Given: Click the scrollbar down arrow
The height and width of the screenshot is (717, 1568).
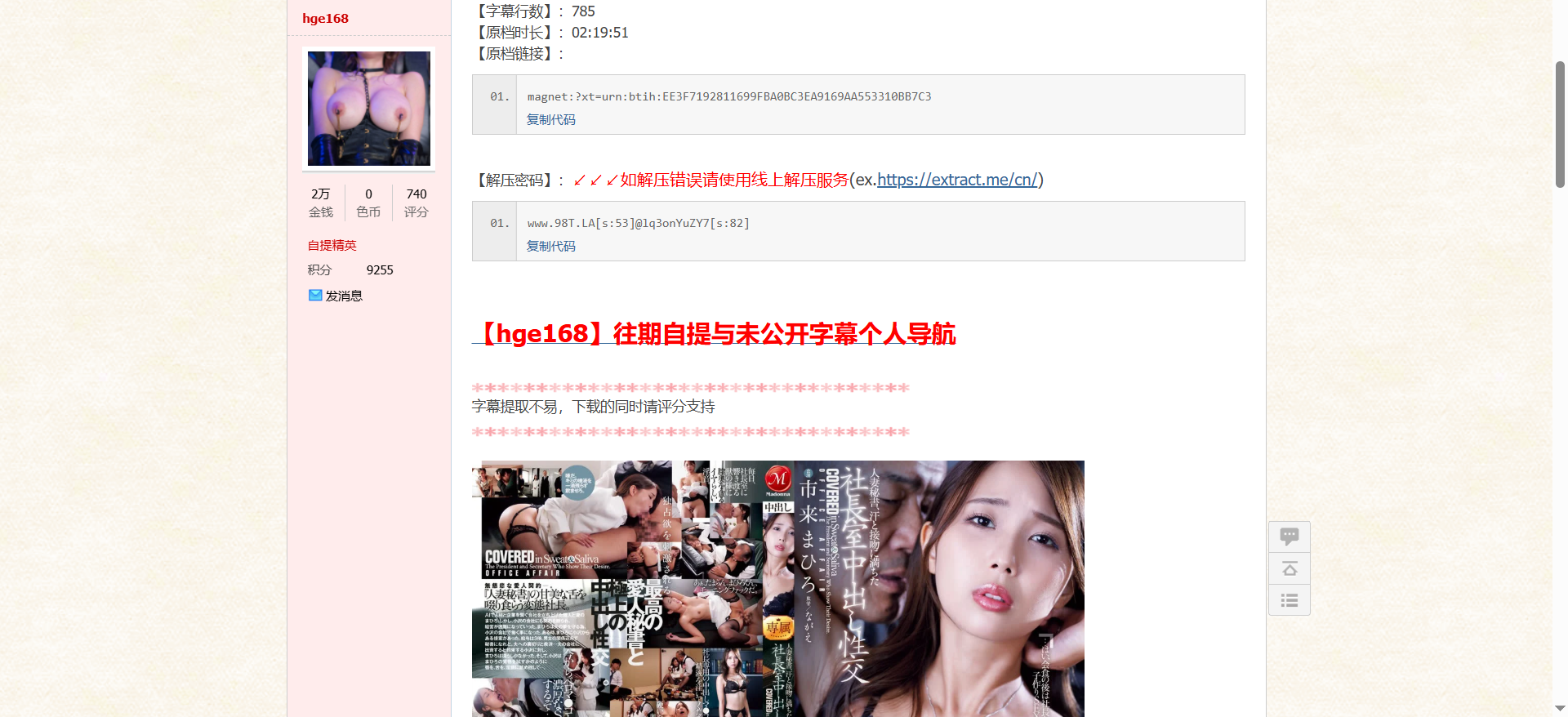Looking at the screenshot, I should (x=1560, y=708).
